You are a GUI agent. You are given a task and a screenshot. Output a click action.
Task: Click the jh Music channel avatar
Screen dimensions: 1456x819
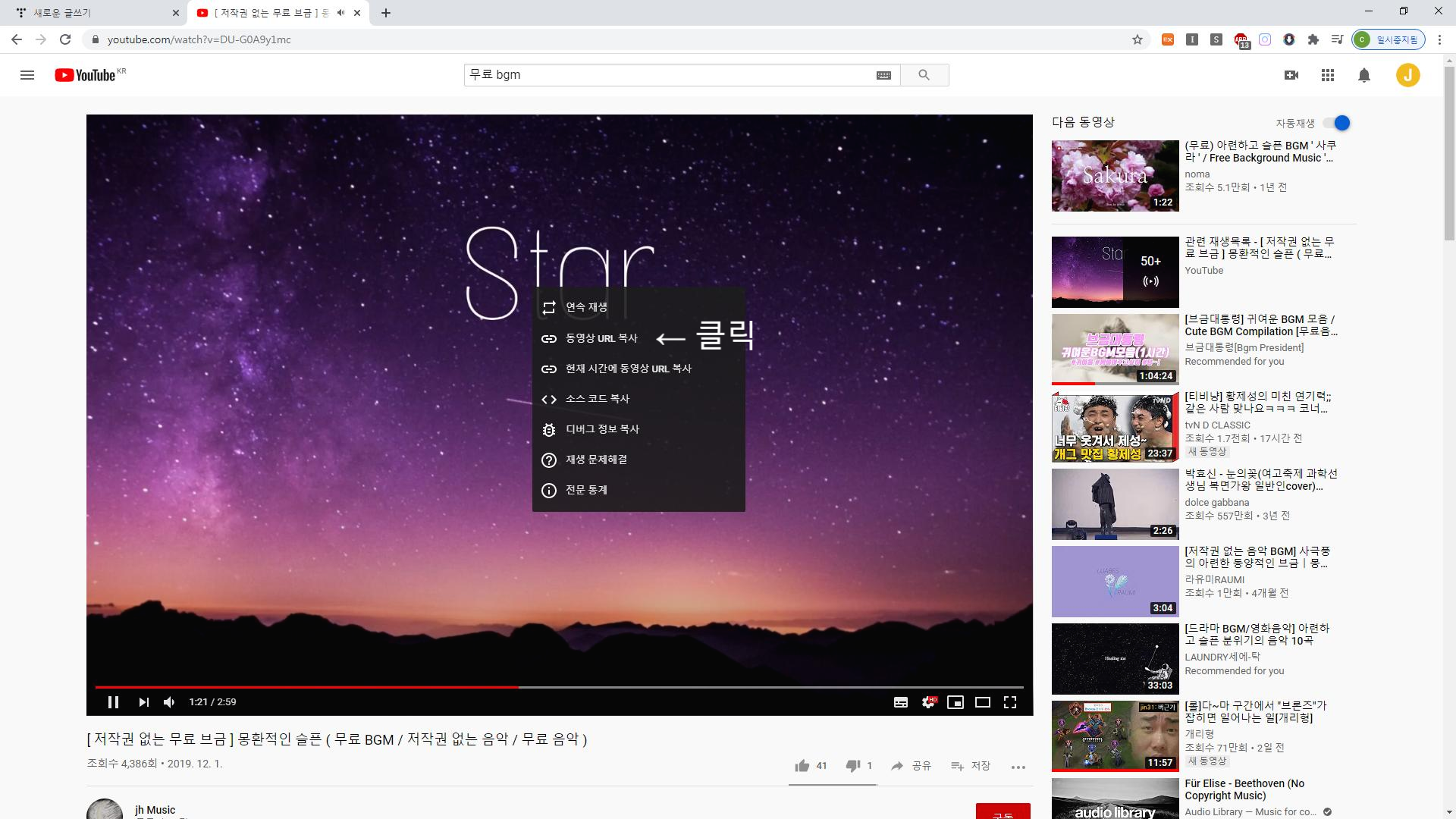point(105,809)
